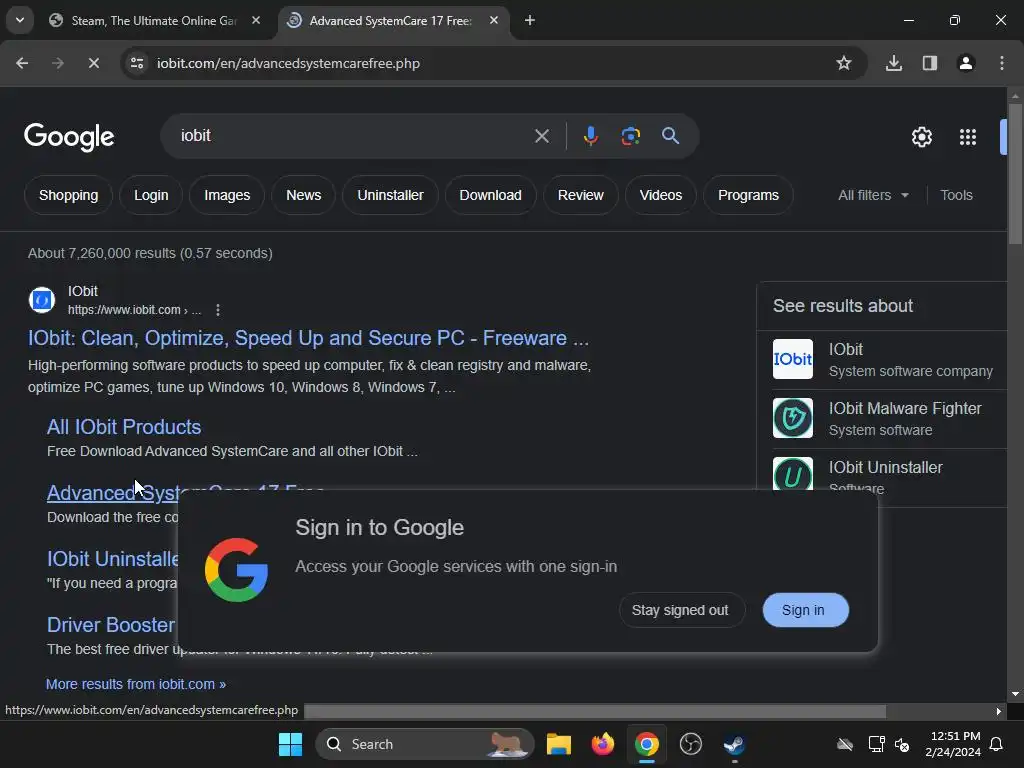The width and height of the screenshot is (1024, 768).
Task: Launch Firefox from the taskbar
Action: click(602, 744)
